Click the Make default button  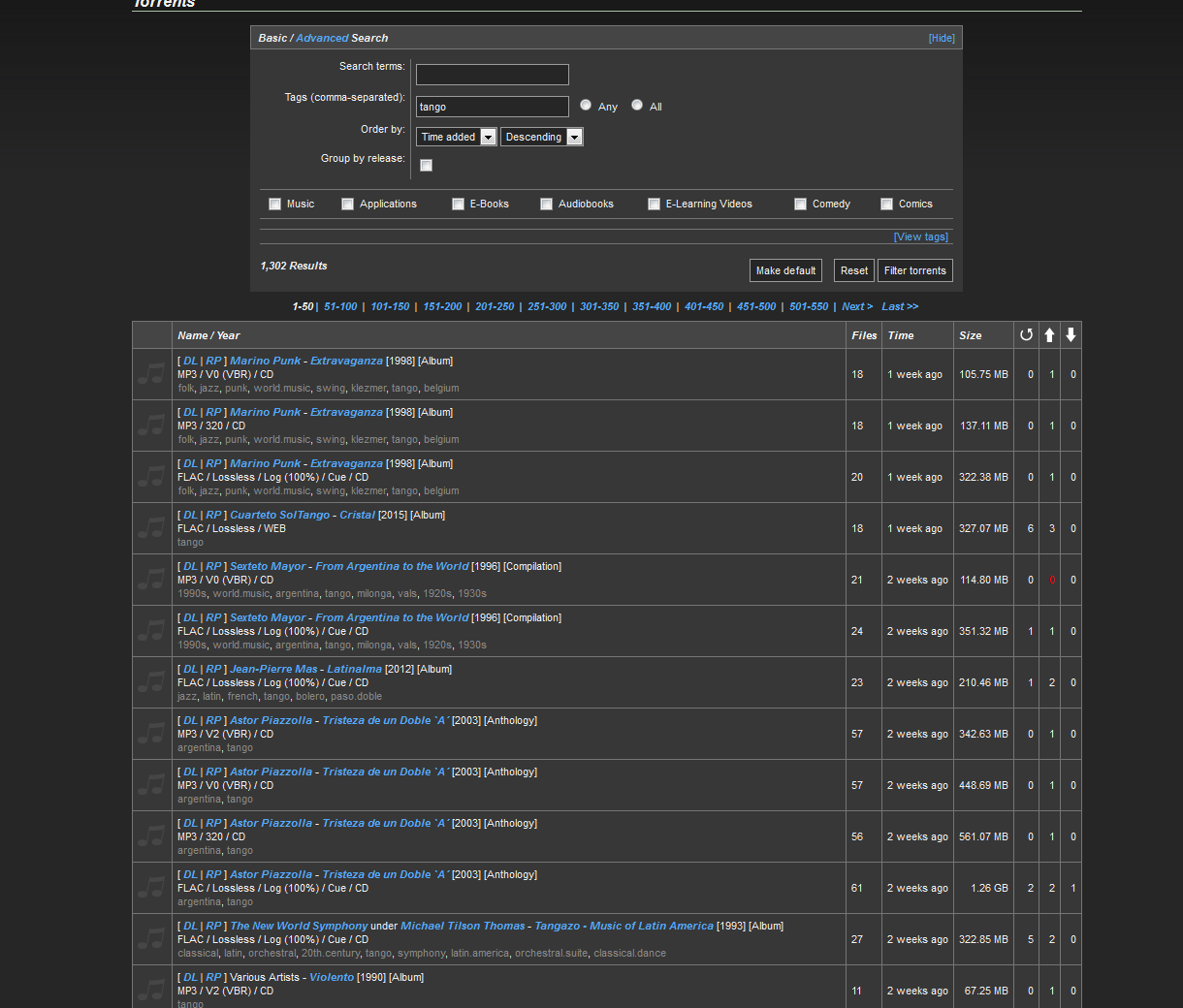tap(785, 270)
